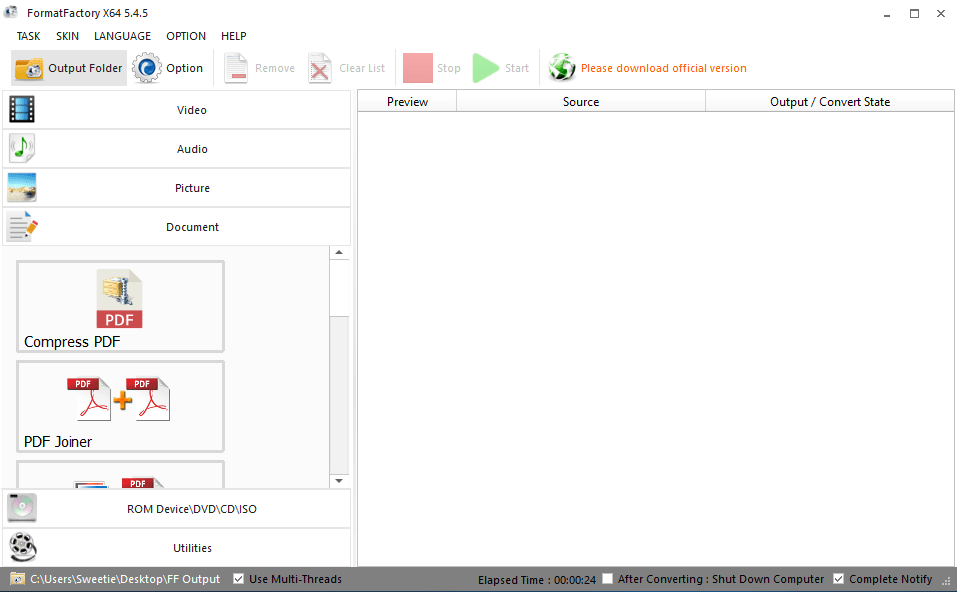Click the scroll up arrow in Document panel
957x592 pixels.
(x=339, y=253)
